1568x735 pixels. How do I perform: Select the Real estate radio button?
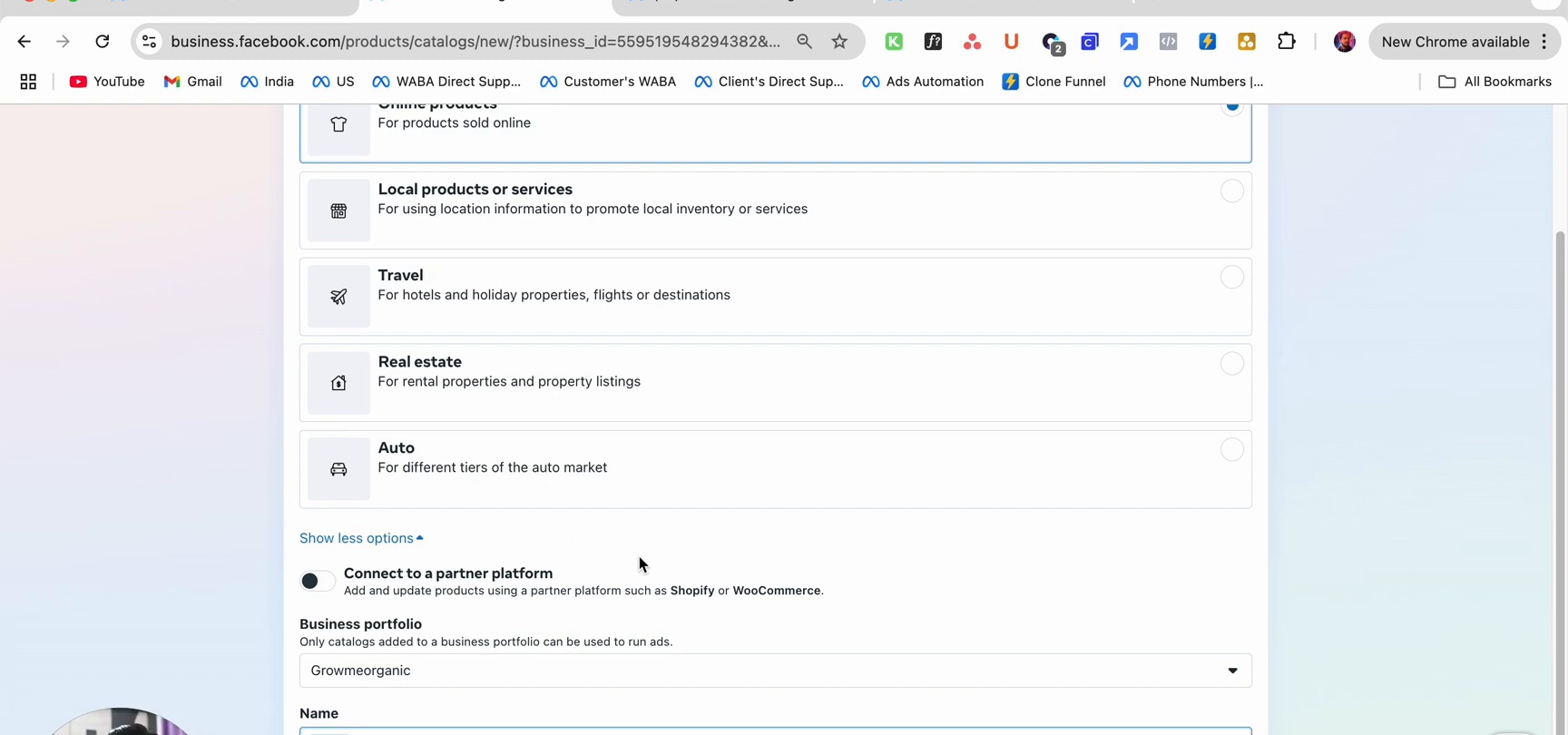point(1231,363)
